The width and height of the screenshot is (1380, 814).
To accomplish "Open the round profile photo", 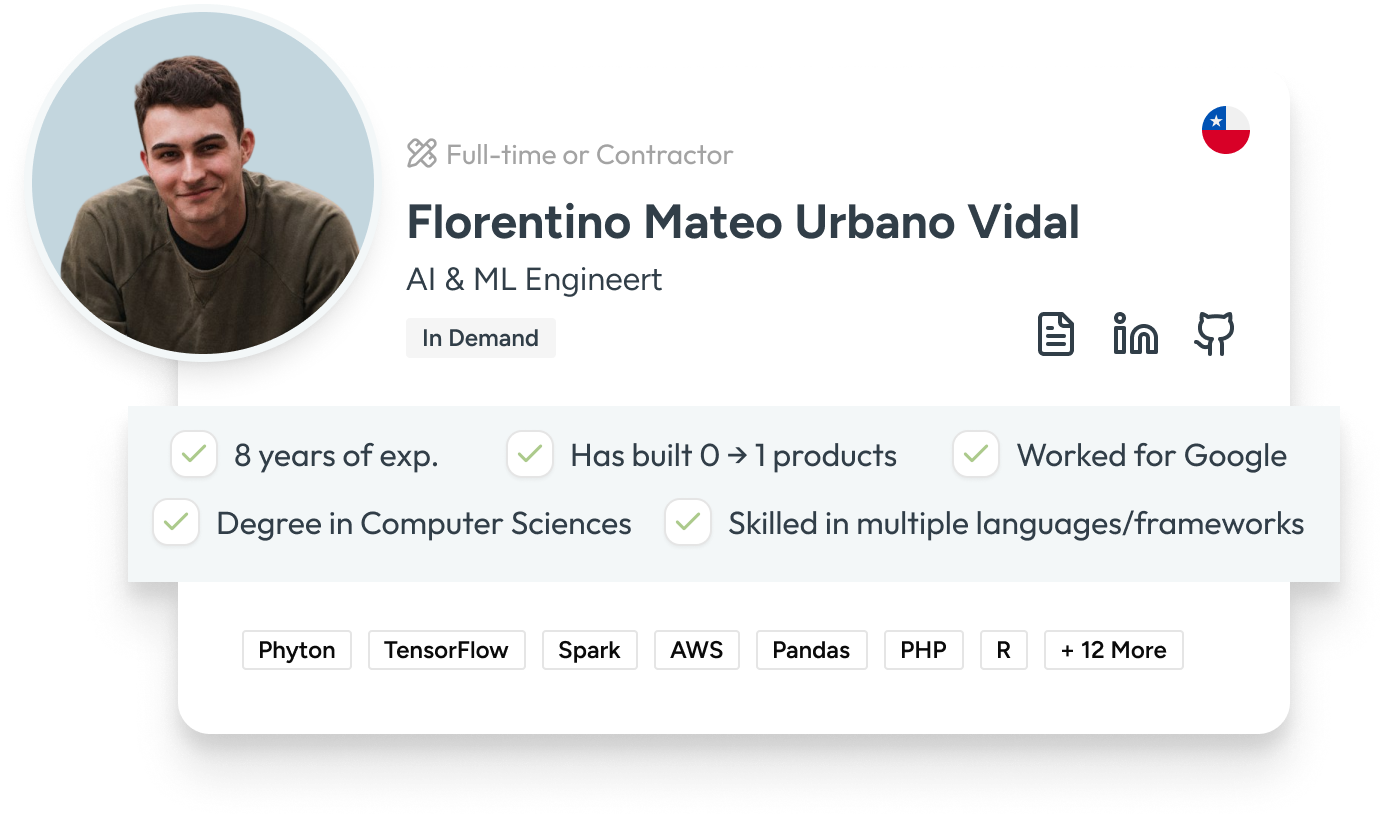I will [x=201, y=184].
